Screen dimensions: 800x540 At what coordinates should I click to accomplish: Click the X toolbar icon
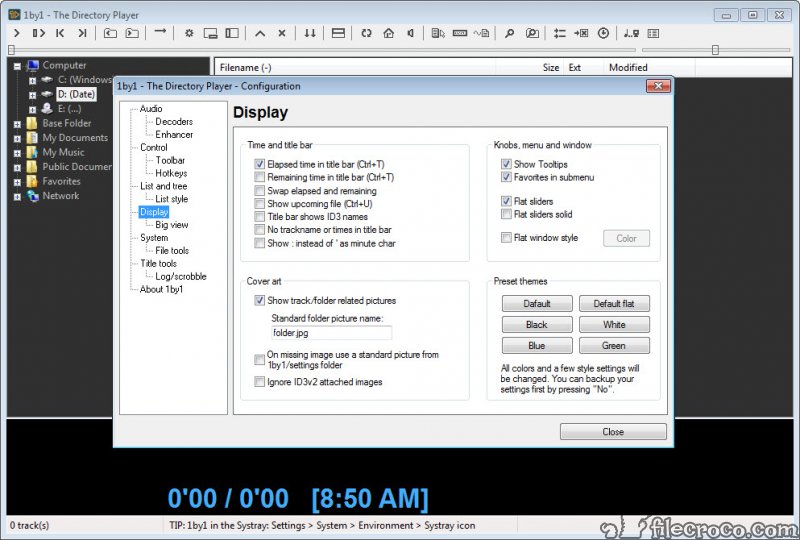282,33
